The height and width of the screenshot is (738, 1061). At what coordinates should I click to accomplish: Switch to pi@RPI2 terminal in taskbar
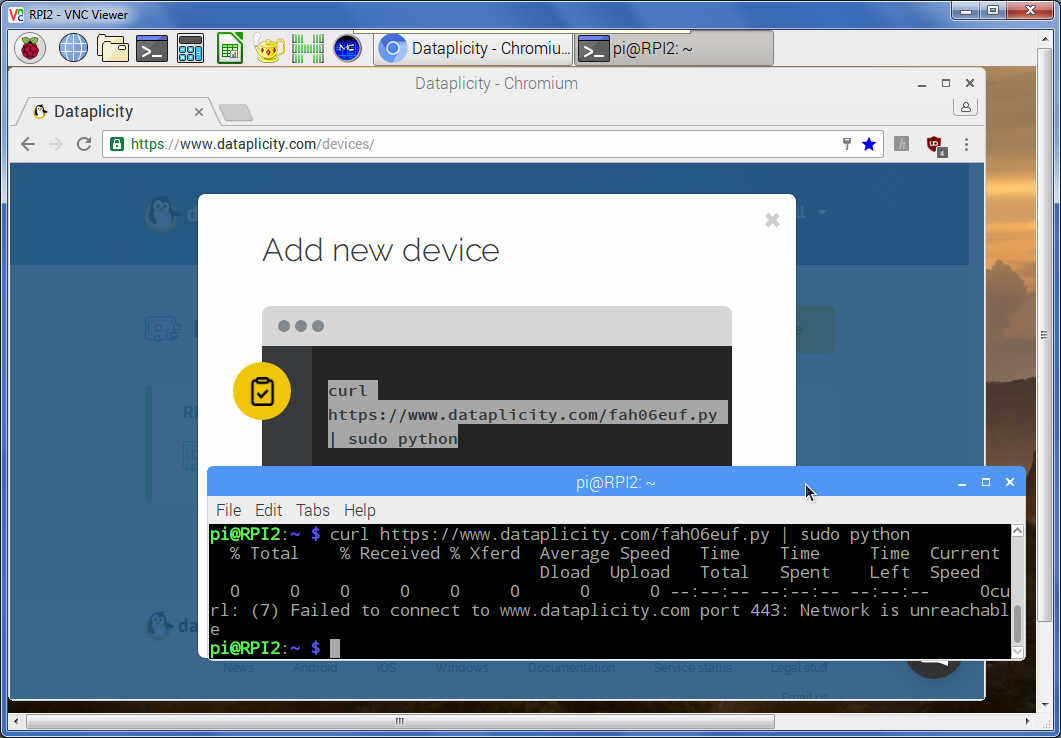[x=674, y=48]
